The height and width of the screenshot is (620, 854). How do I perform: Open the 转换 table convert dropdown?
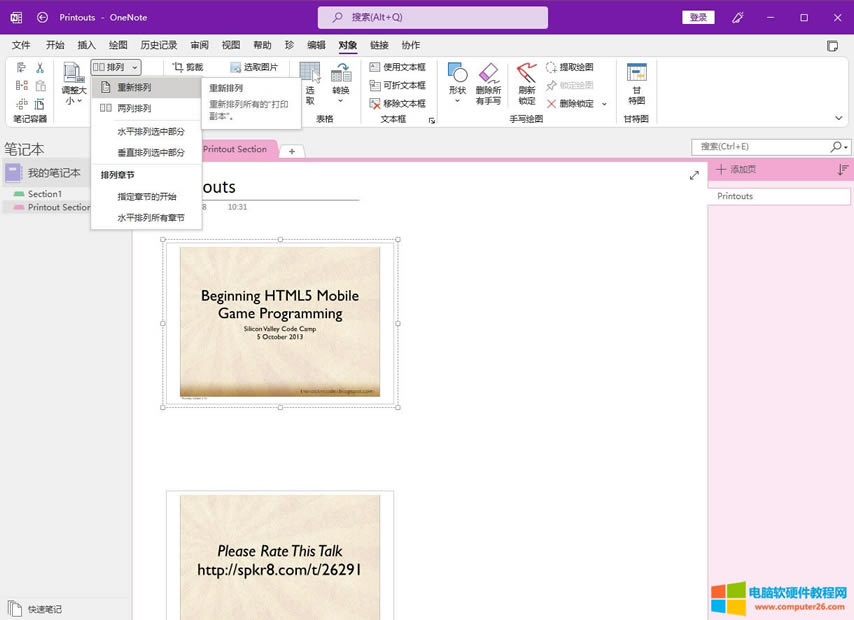[x=341, y=100]
